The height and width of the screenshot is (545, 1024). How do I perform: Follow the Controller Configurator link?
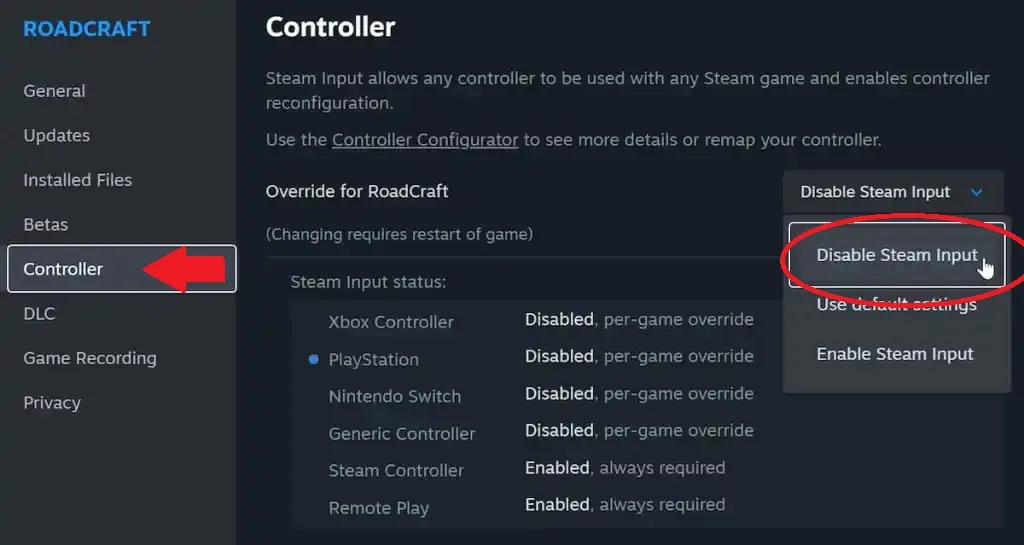[425, 140]
